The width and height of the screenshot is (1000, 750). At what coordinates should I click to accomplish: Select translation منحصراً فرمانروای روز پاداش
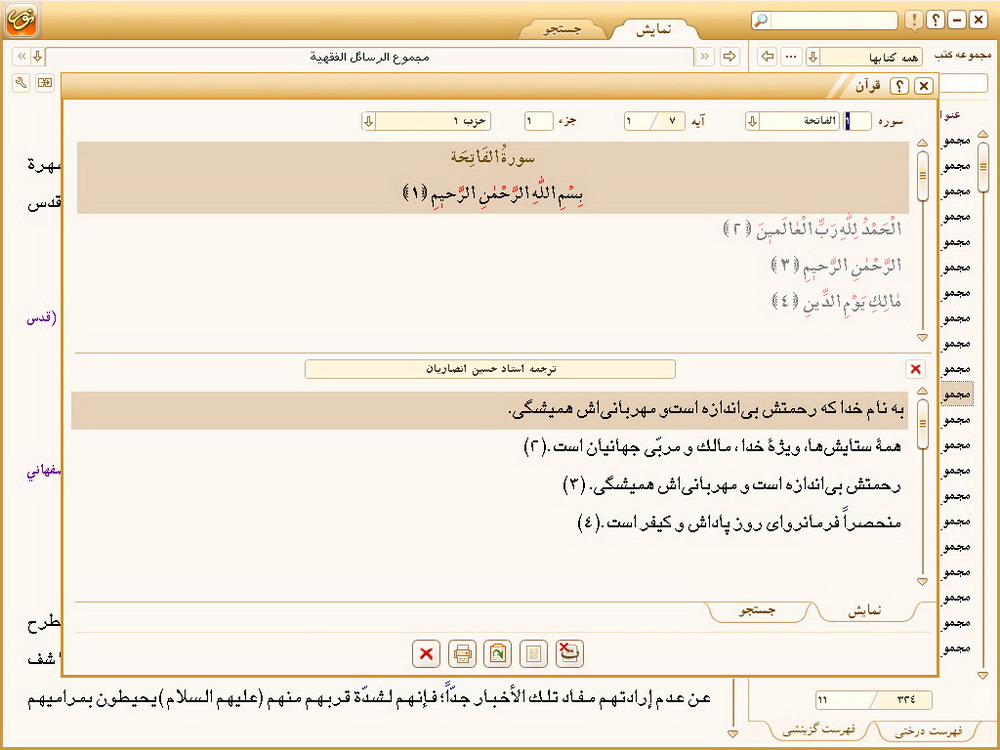740,523
